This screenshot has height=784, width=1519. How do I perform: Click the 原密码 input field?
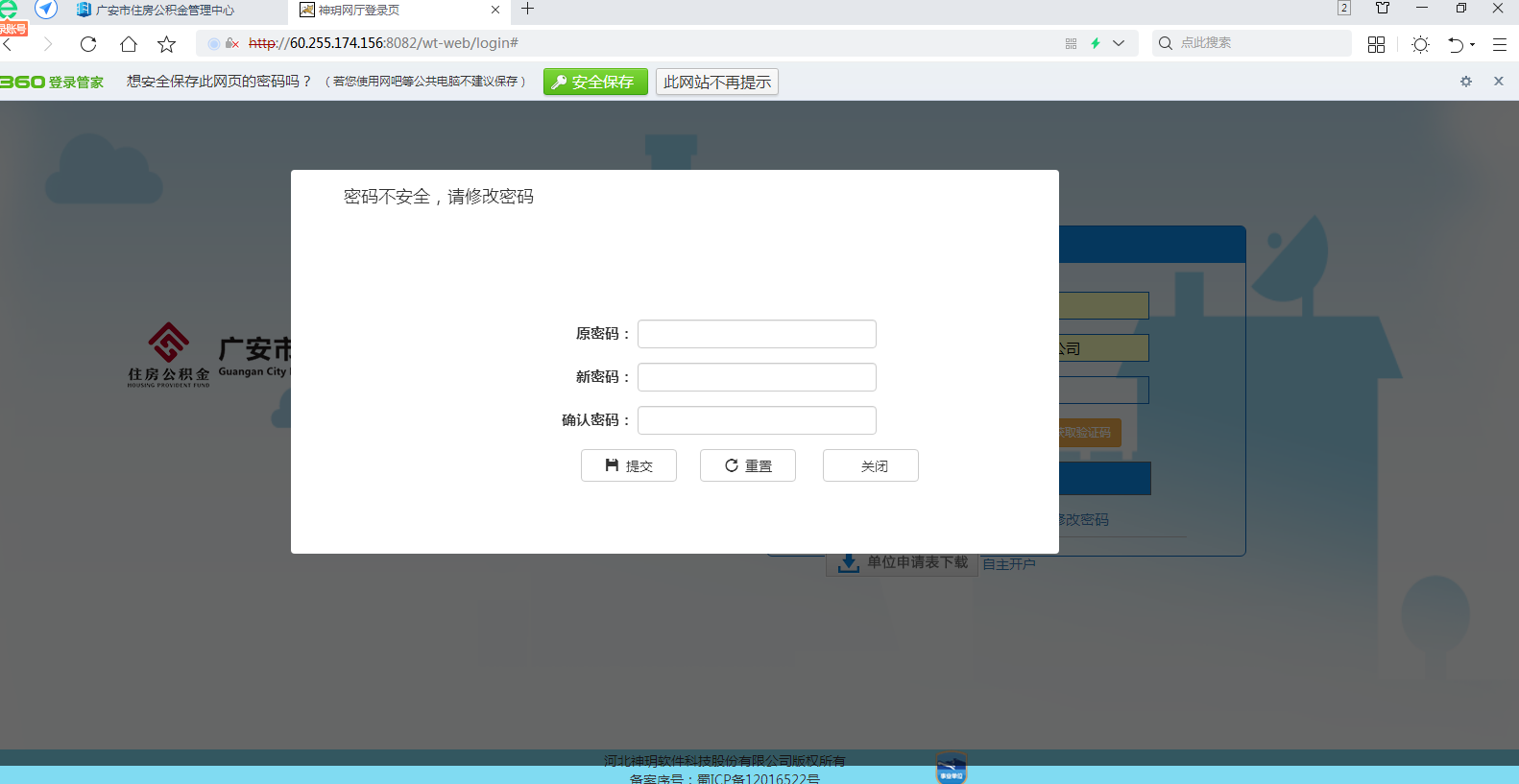pos(757,334)
